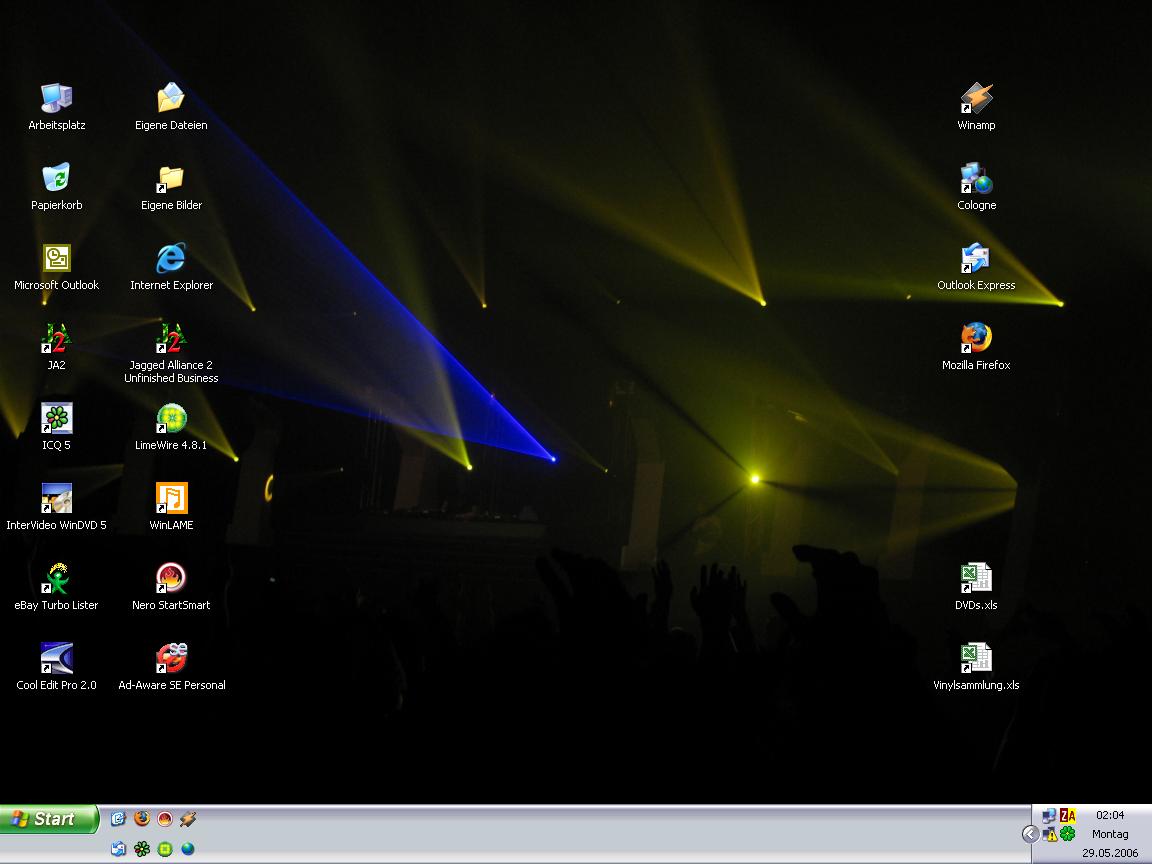Select the Vinylsammlung.xls file icon

[x=976, y=658]
